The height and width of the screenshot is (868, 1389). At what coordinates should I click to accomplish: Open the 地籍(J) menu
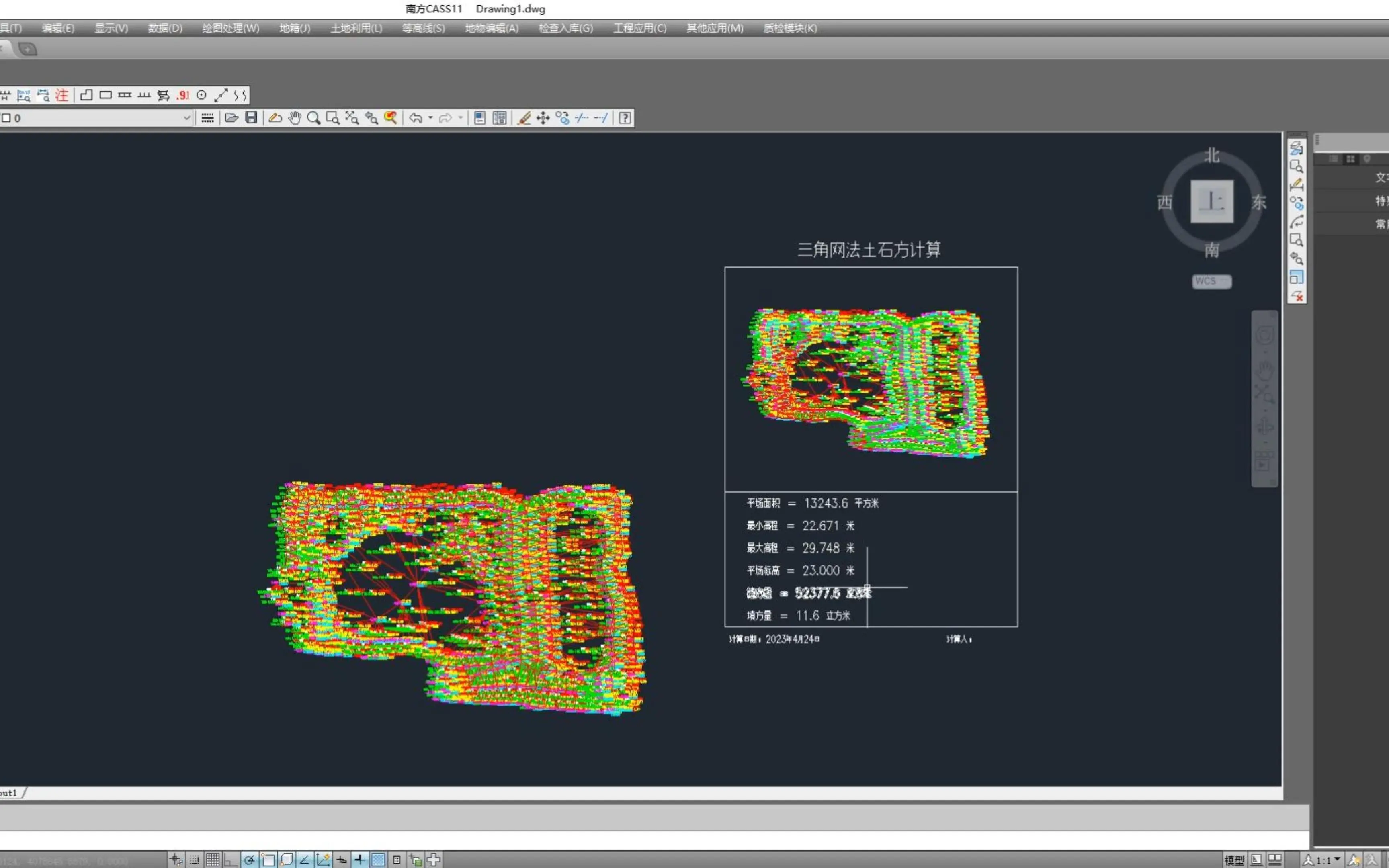pyautogui.click(x=295, y=28)
